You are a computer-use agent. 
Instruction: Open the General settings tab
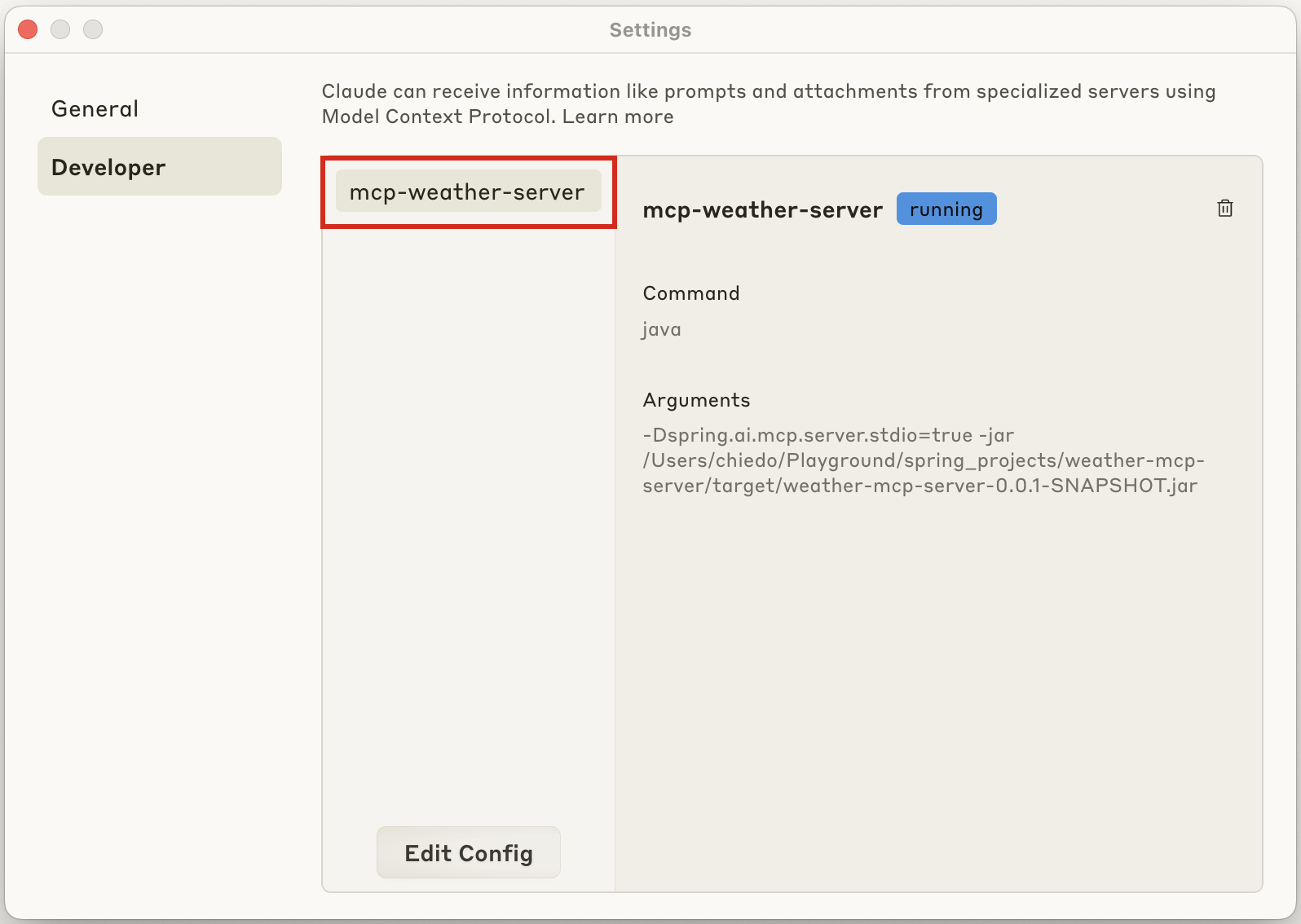95,109
